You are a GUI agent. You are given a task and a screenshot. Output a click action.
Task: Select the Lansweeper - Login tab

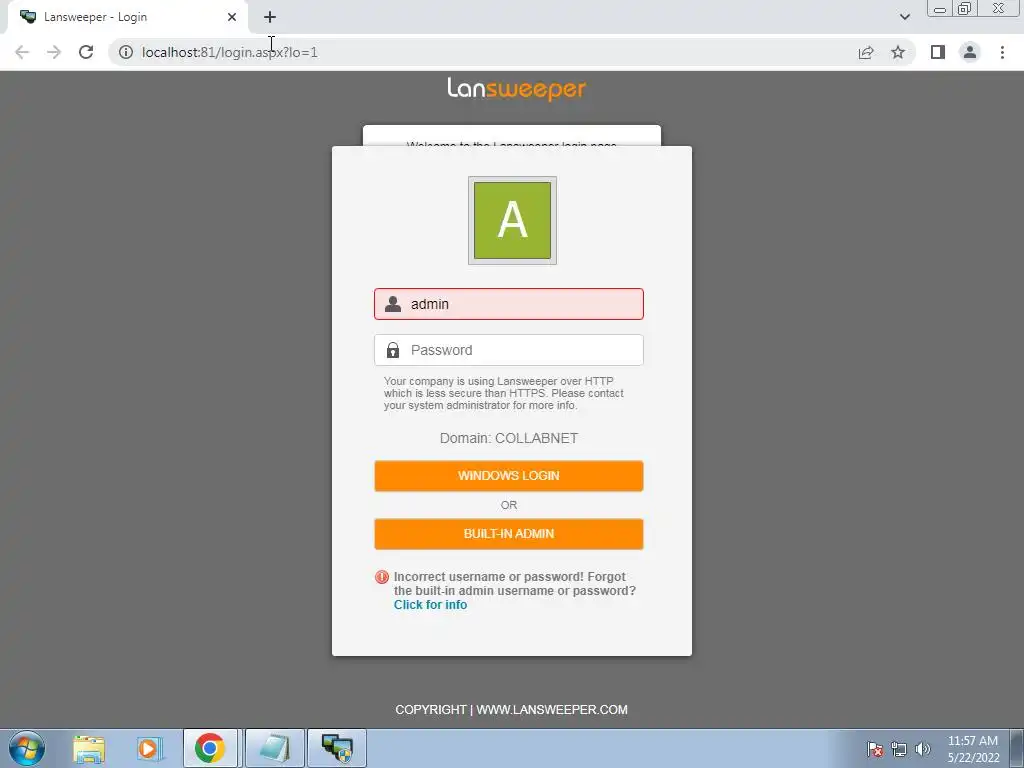[127, 17]
